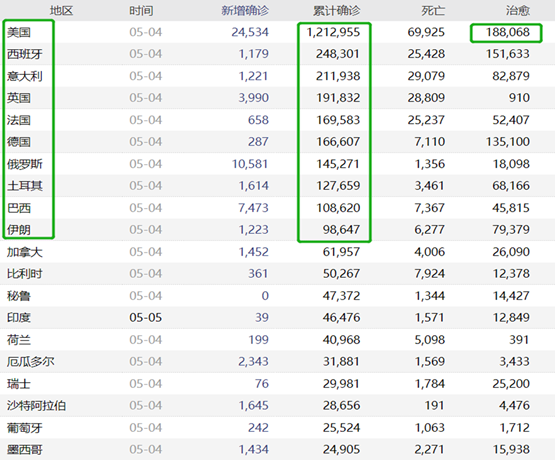Click India's date cell 05-05
This screenshot has height=460, width=555.
point(145,317)
